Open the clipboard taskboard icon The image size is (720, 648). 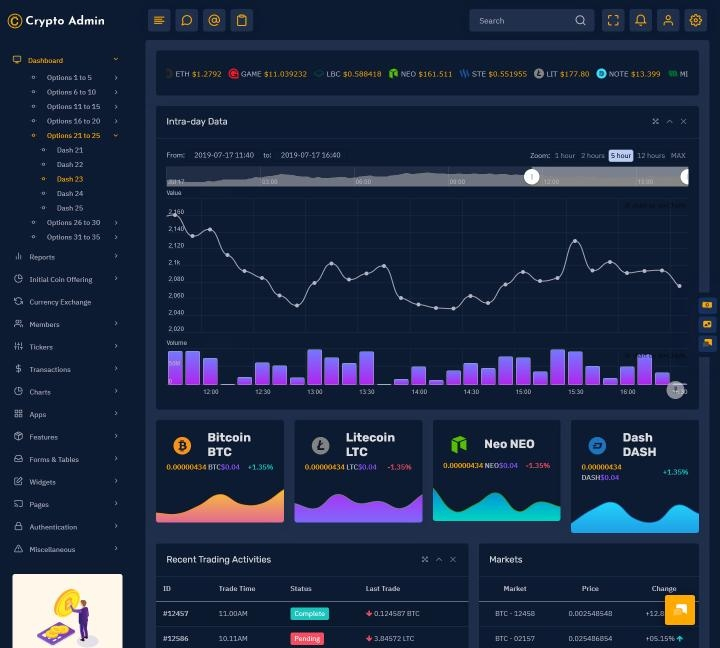242,20
